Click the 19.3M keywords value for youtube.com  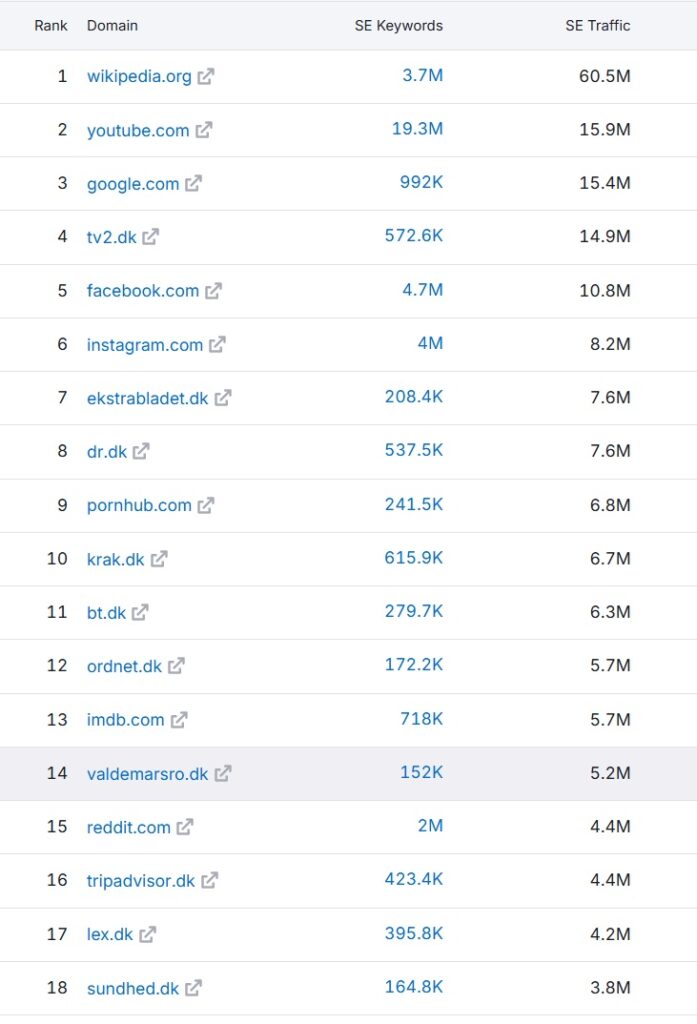pyautogui.click(x=417, y=129)
